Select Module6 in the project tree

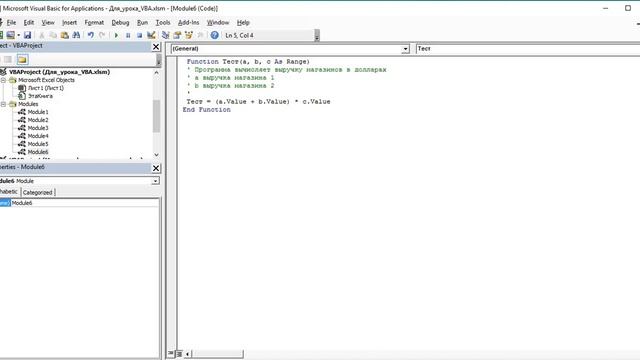38,152
